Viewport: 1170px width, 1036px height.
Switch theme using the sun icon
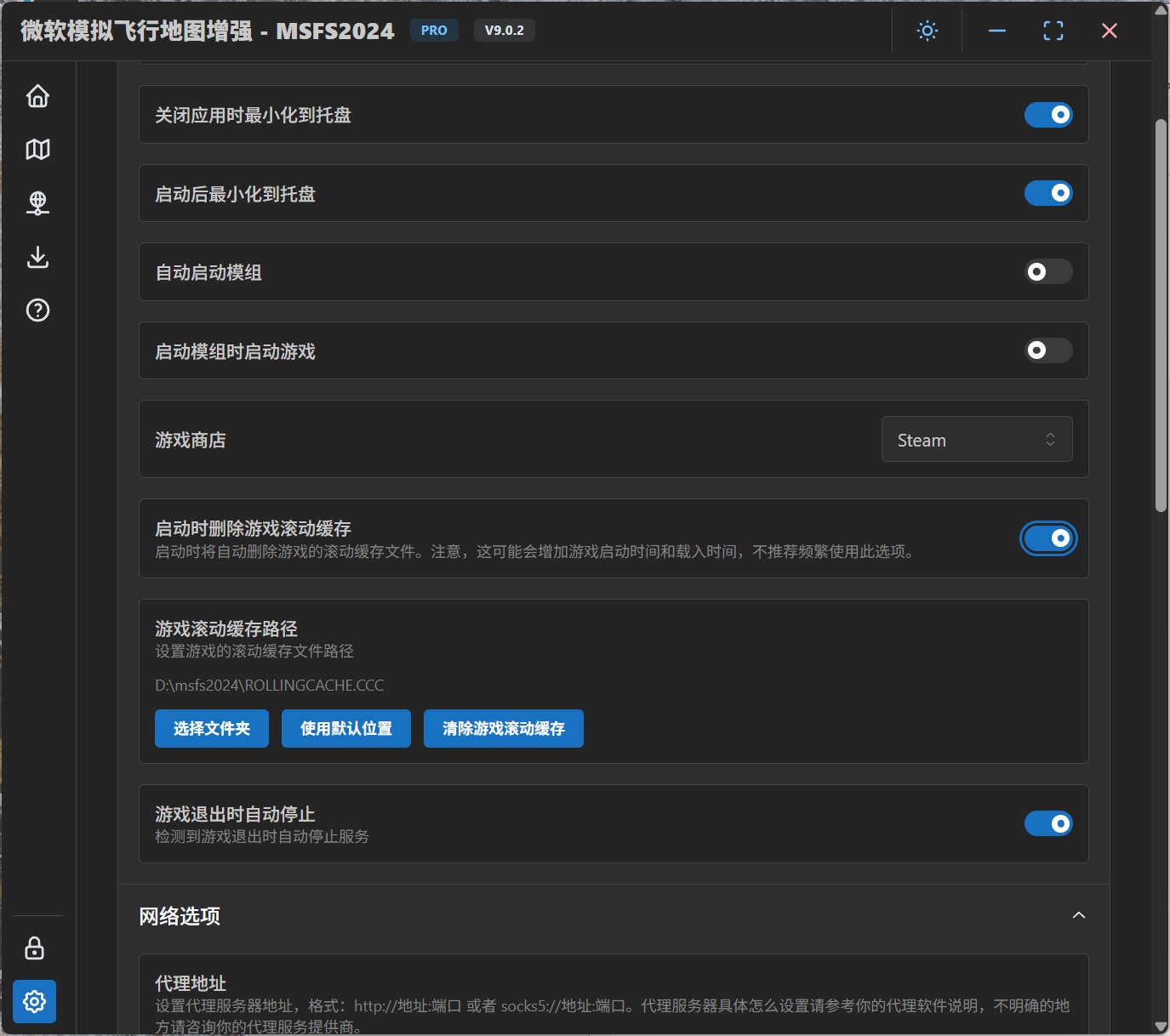click(927, 31)
